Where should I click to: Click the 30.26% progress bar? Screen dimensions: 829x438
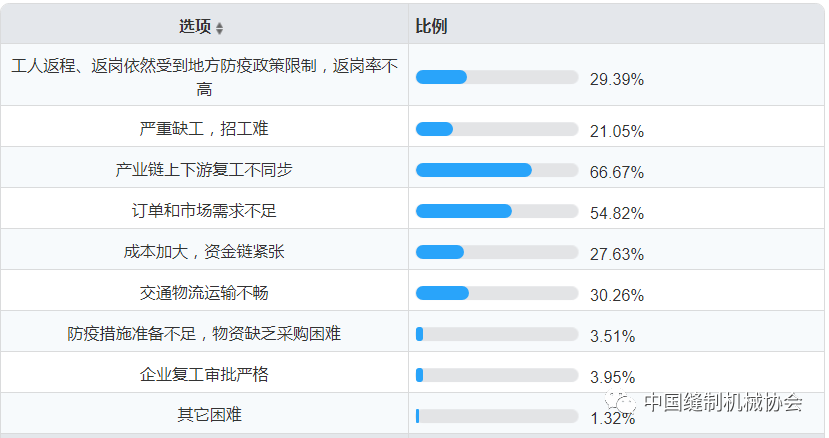(x=497, y=293)
